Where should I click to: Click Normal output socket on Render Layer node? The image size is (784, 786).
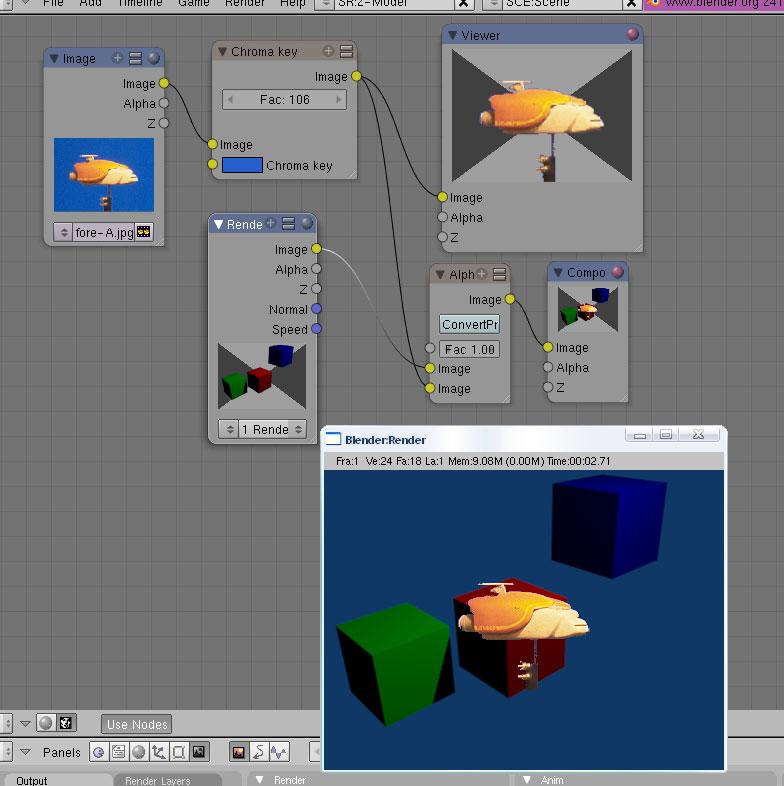pyautogui.click(x=316, y=309)
